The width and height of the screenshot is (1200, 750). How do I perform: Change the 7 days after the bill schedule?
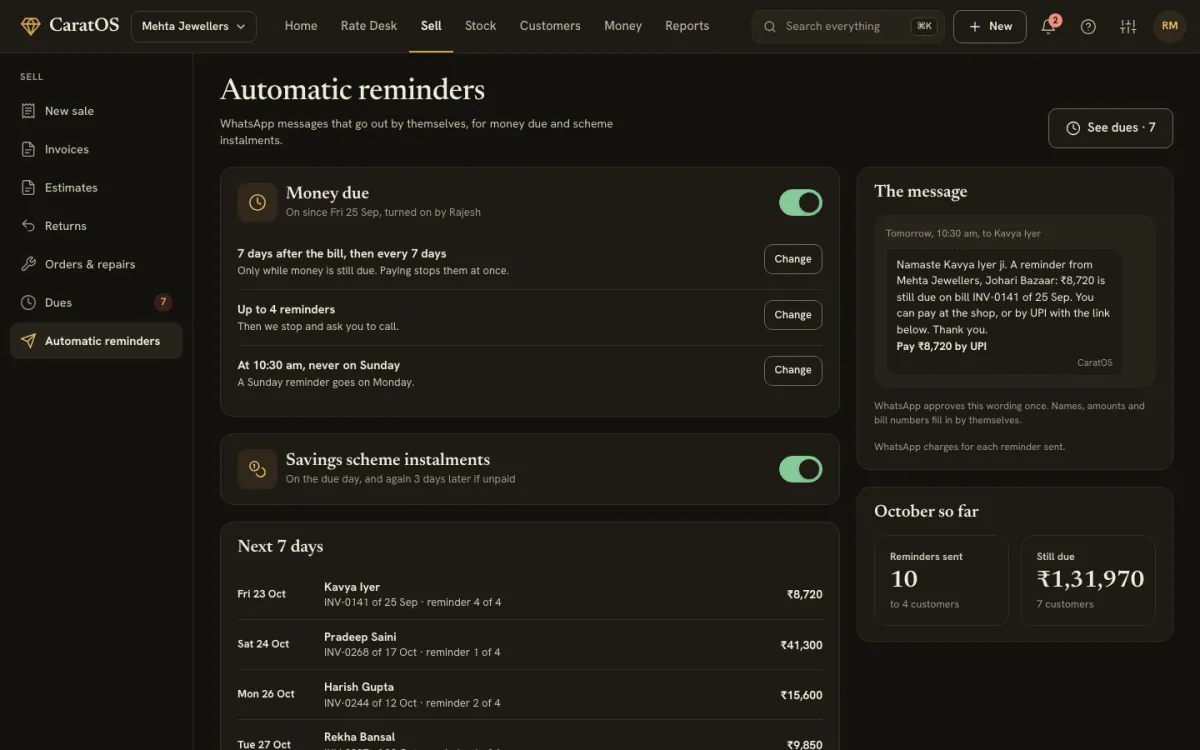click(x=793, y=259)
